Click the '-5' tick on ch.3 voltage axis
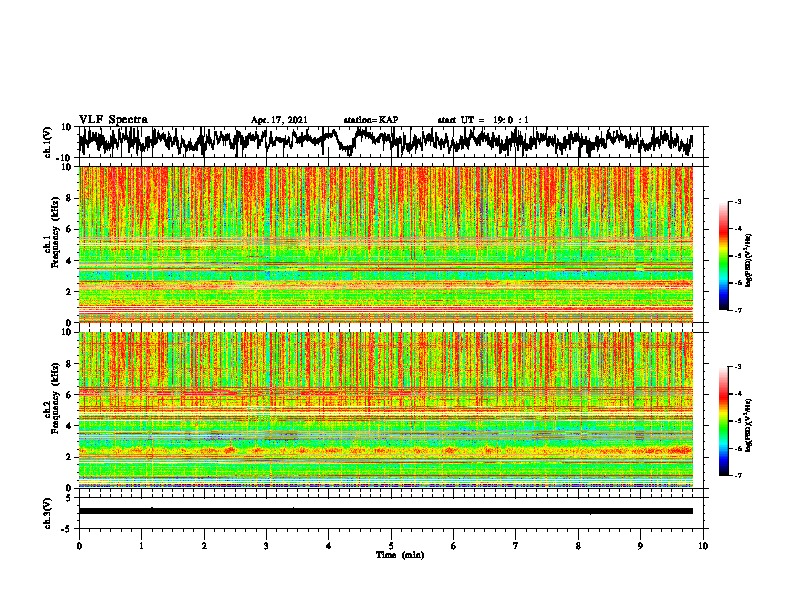The width and height of the screenshot is (792, 612). 67,529
